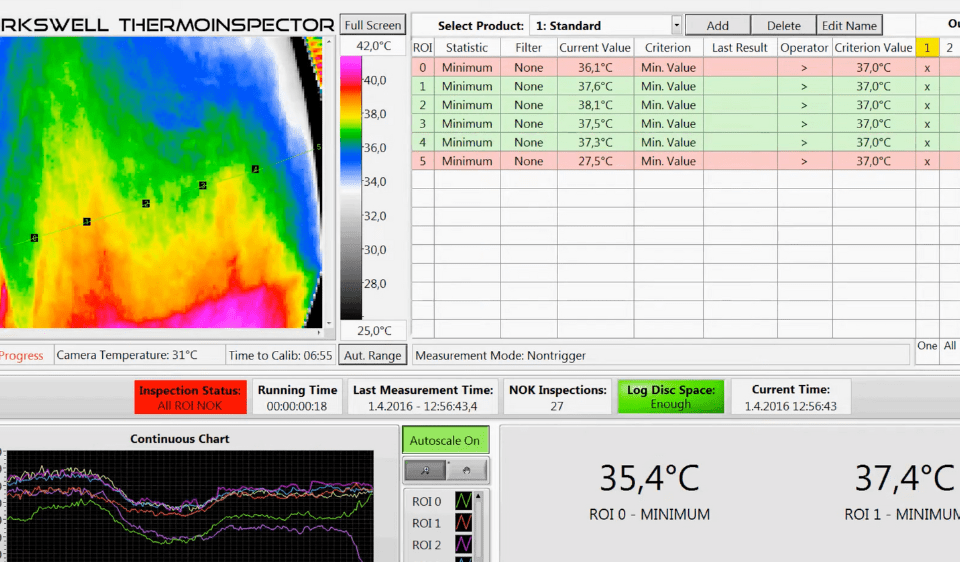Image resolution: width=960 pixels, height=562 pixels.
Task: Click Current Value 36,1°C cell
Action: coord(595,67)
